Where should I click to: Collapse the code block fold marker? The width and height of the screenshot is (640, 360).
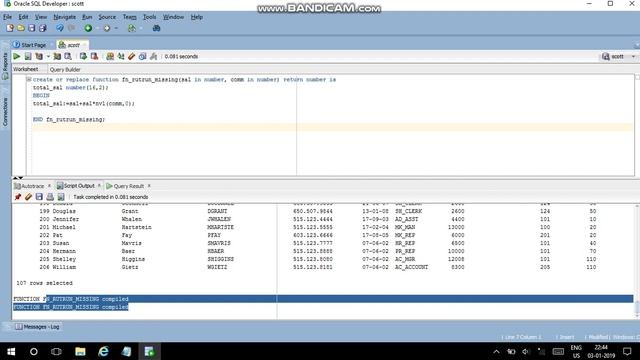29,79
